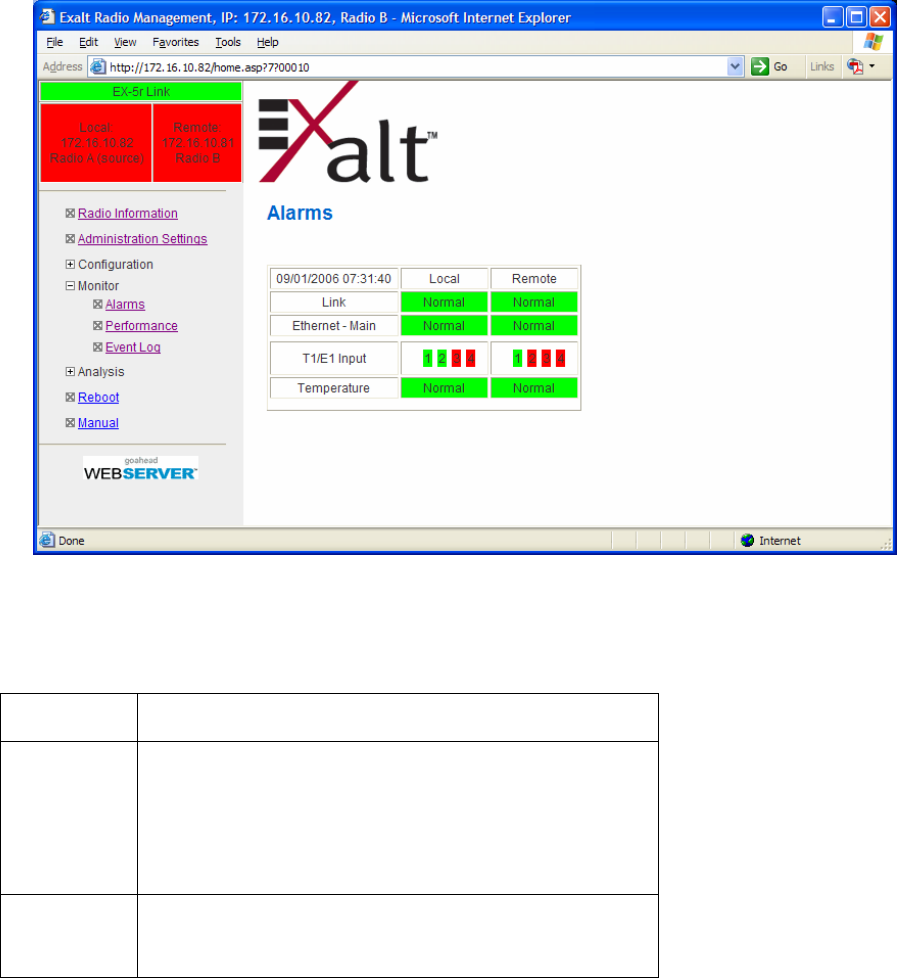Open the Administration Settings link

point(142,239)
